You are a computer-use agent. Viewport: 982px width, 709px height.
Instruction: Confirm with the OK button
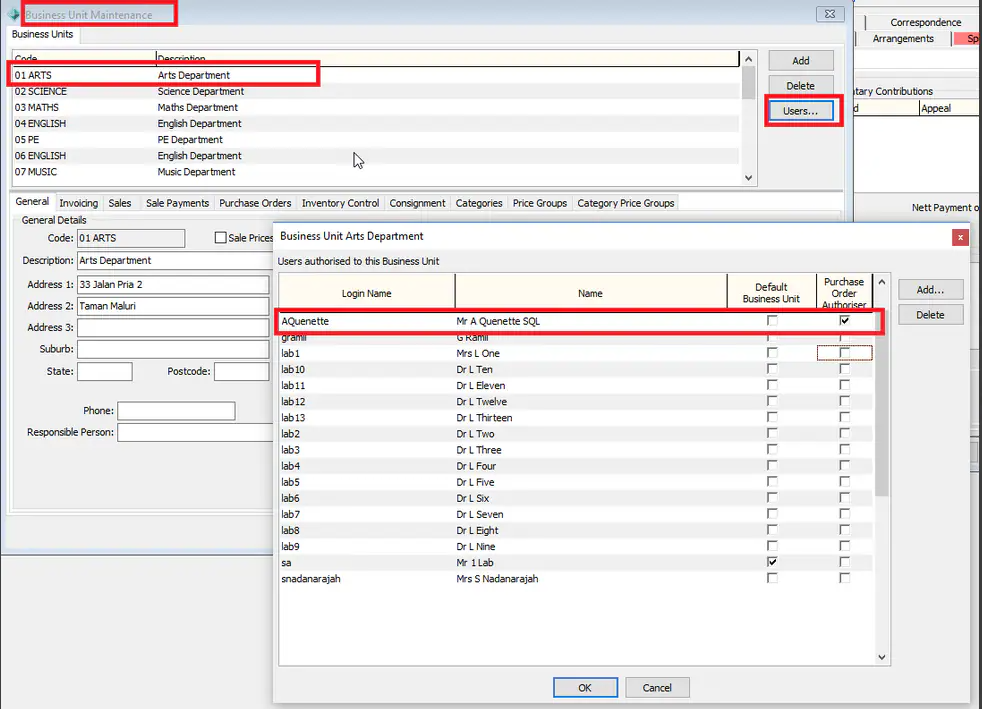tap(585, 688)
